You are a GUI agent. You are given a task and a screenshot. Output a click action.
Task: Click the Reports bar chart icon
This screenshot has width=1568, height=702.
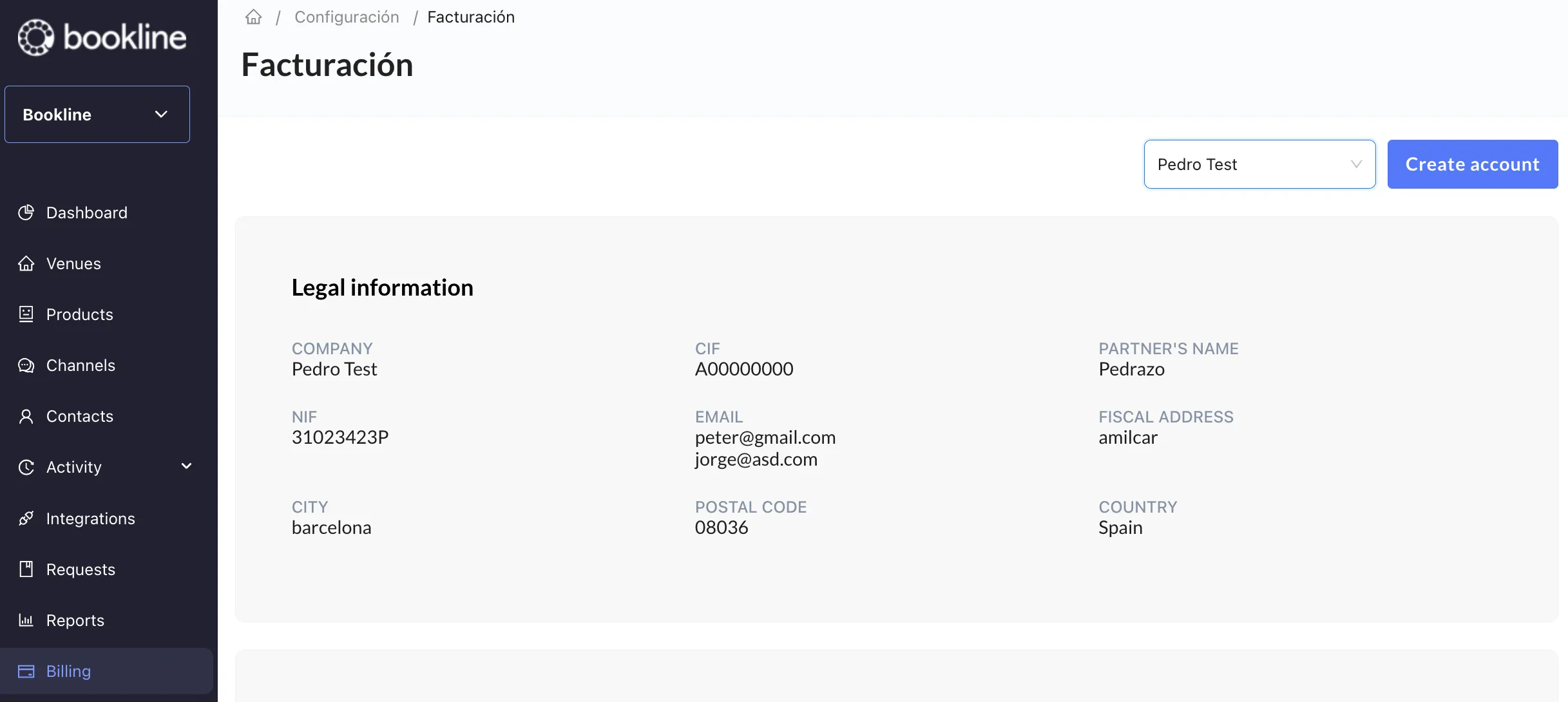[26, 620]
